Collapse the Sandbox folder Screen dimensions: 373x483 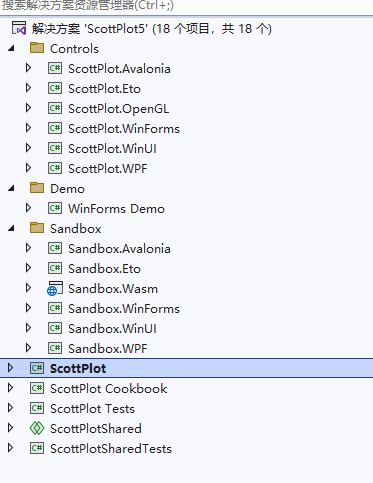11,228
